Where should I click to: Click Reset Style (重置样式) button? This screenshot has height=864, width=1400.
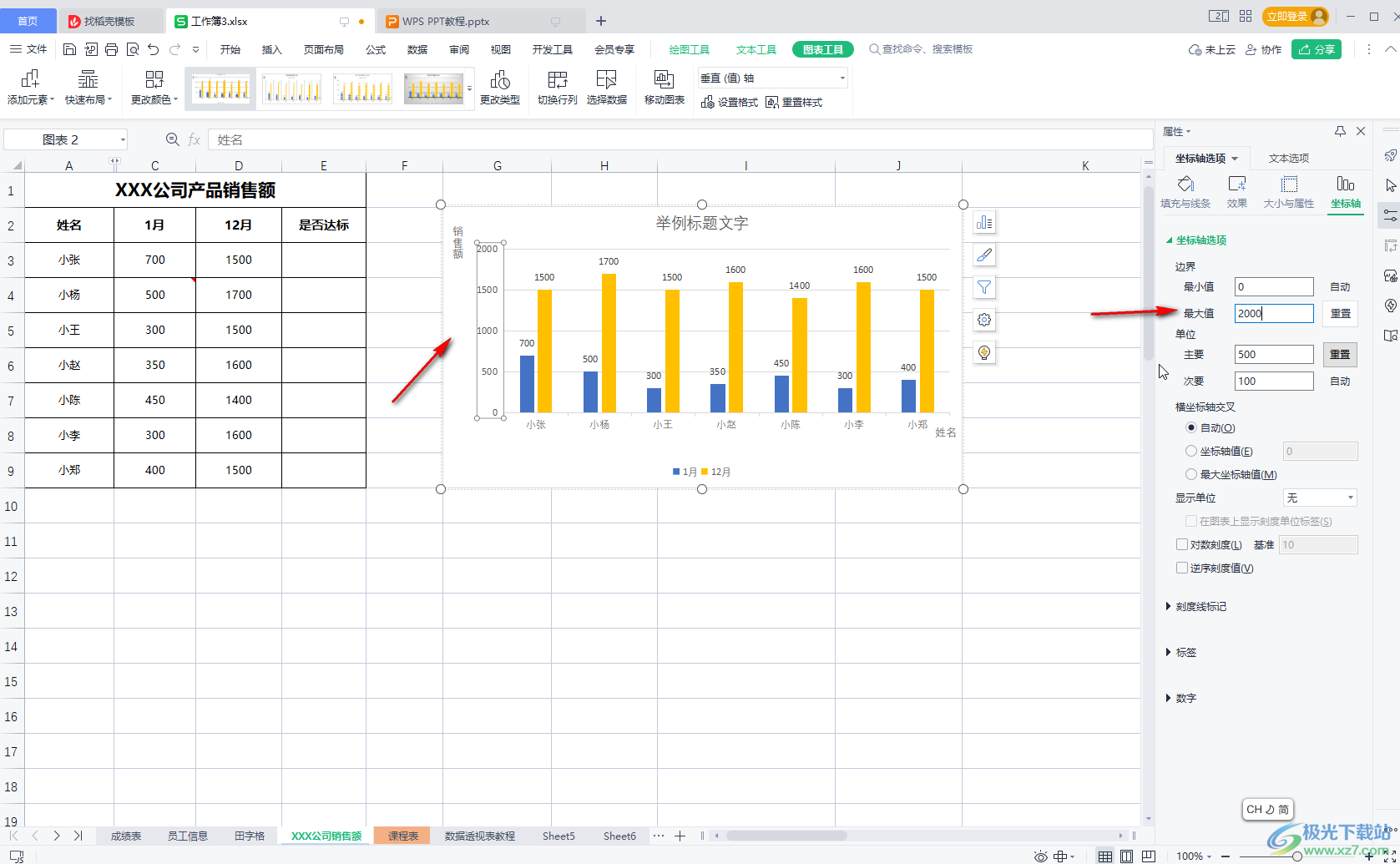(x=794, y=102)
